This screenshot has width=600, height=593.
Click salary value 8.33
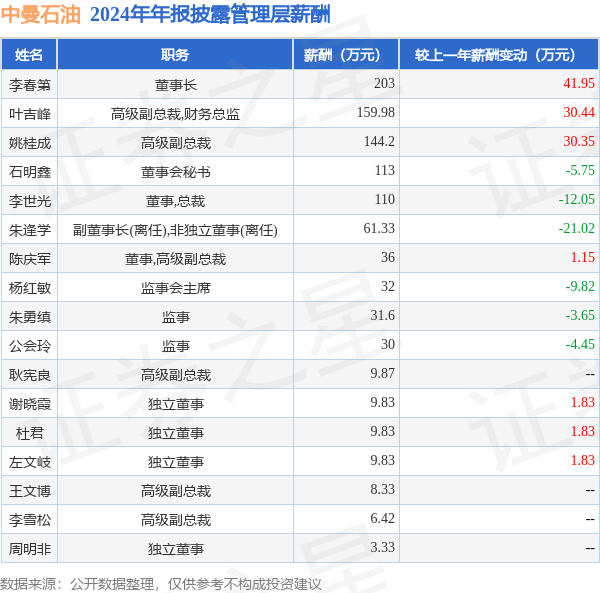point(383,489)
